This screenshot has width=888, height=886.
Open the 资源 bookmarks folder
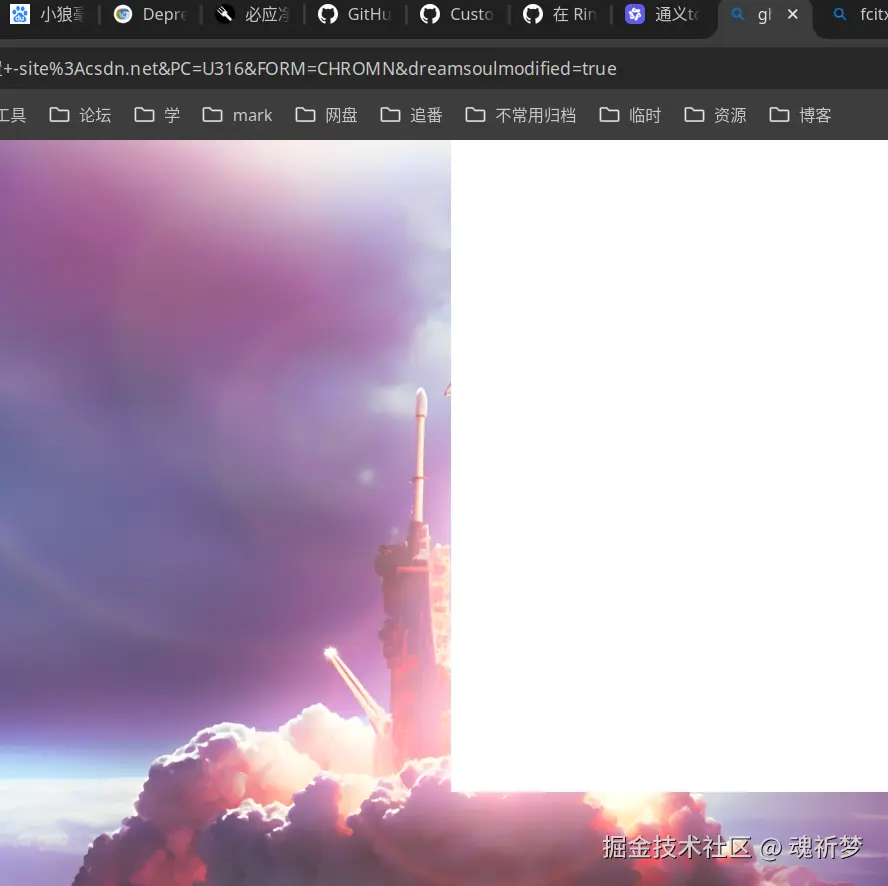[x=715, y=116]
